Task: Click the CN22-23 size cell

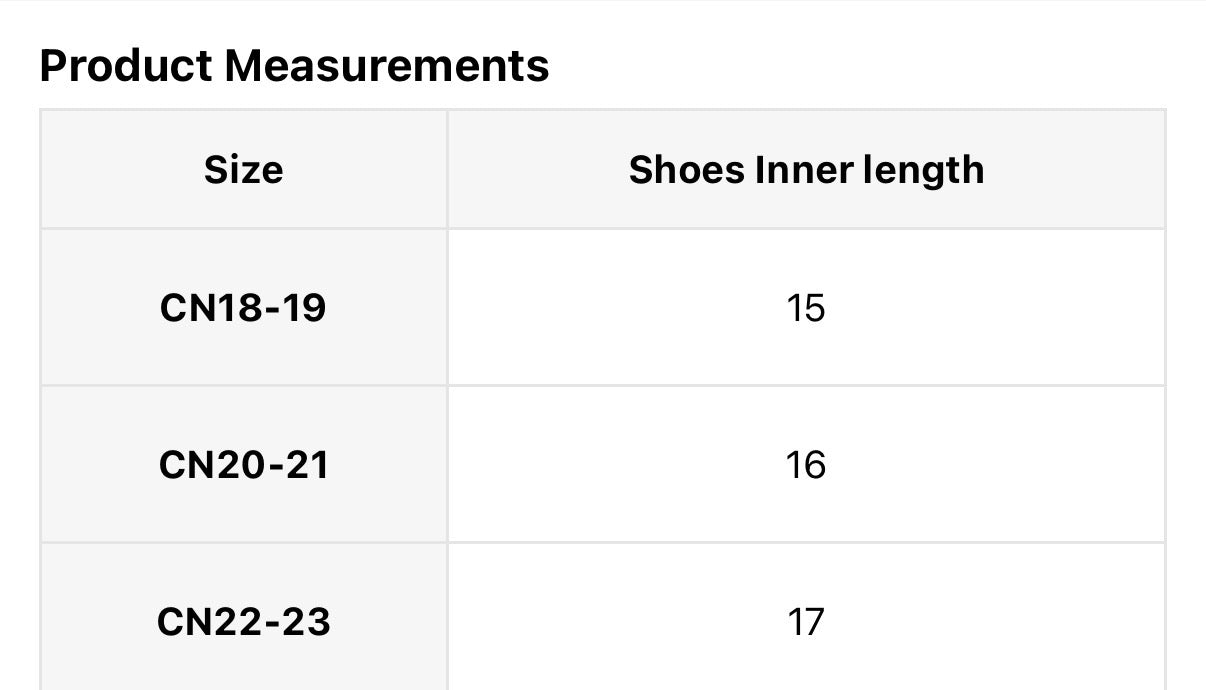Action: 243,622
